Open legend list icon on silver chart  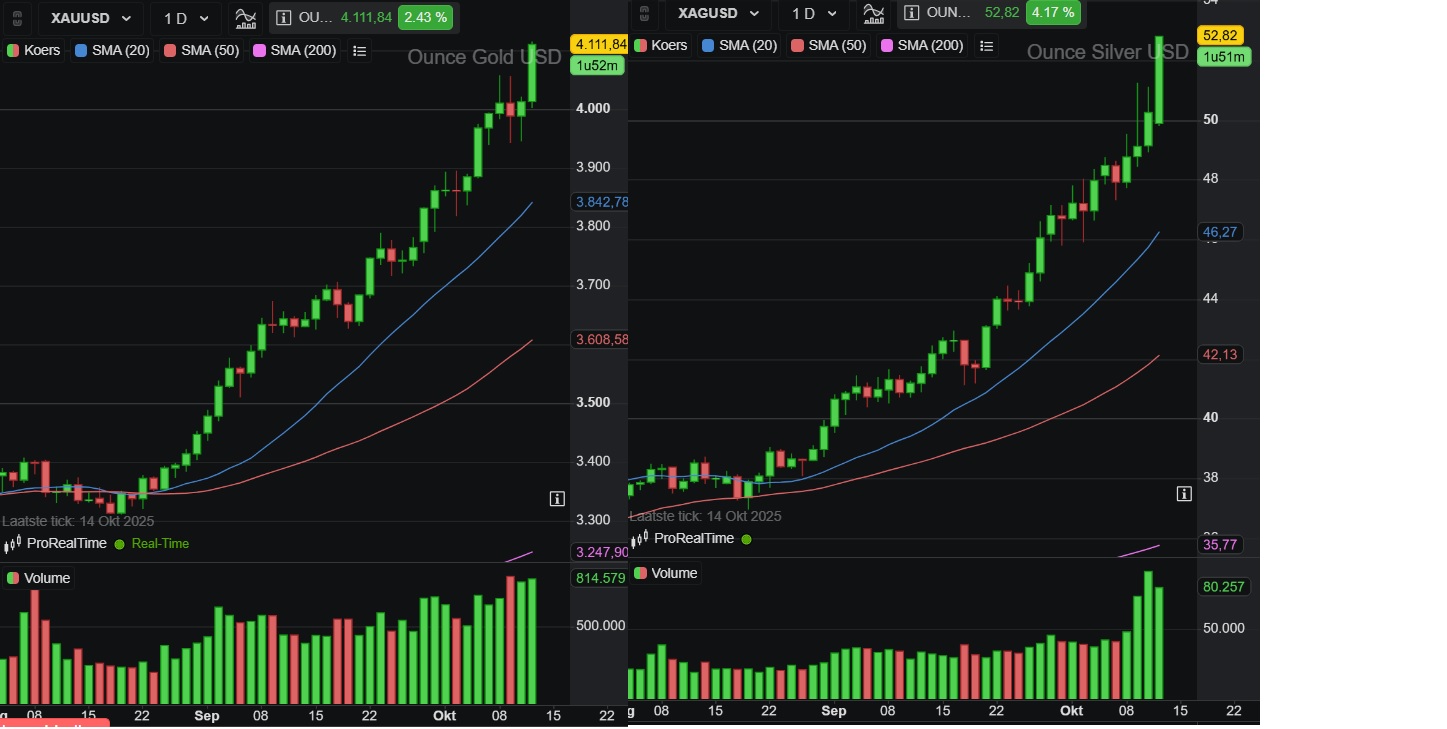pyautogui.click(x=987, y=45)
